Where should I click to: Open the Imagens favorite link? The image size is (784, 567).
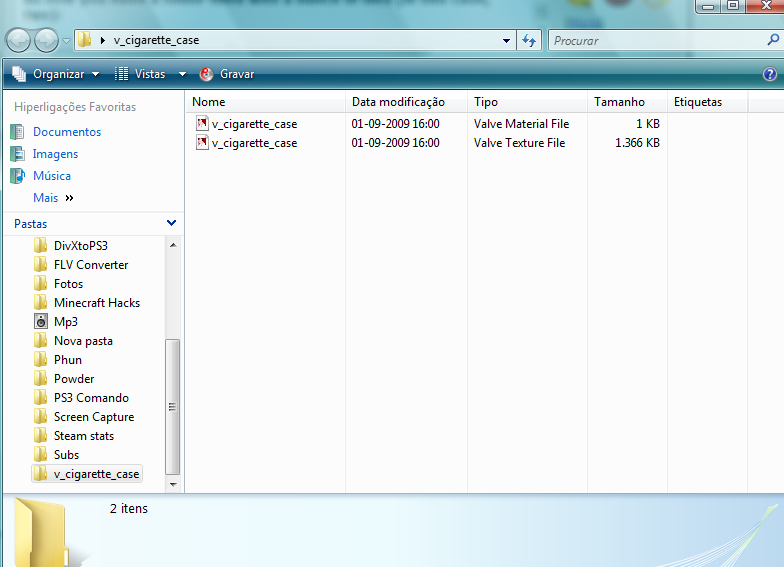pos(56,154)
